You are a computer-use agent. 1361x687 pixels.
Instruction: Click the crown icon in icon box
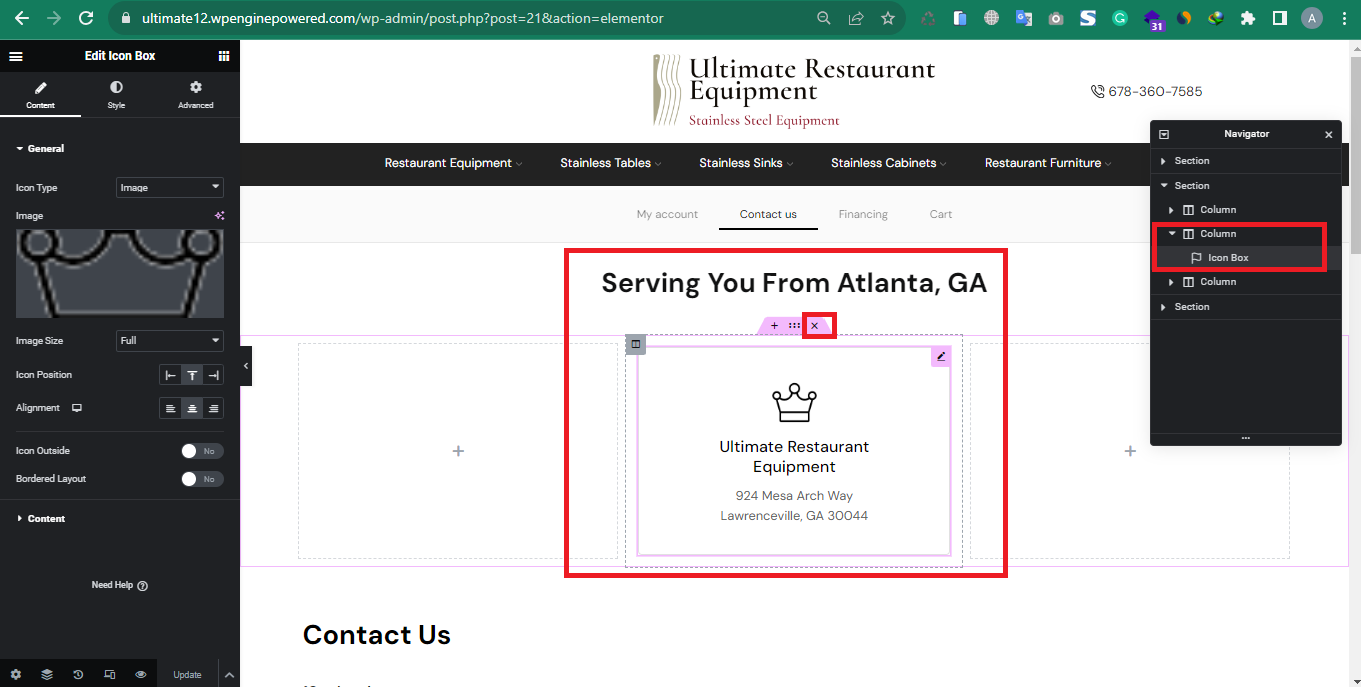[x=794, y=403]
